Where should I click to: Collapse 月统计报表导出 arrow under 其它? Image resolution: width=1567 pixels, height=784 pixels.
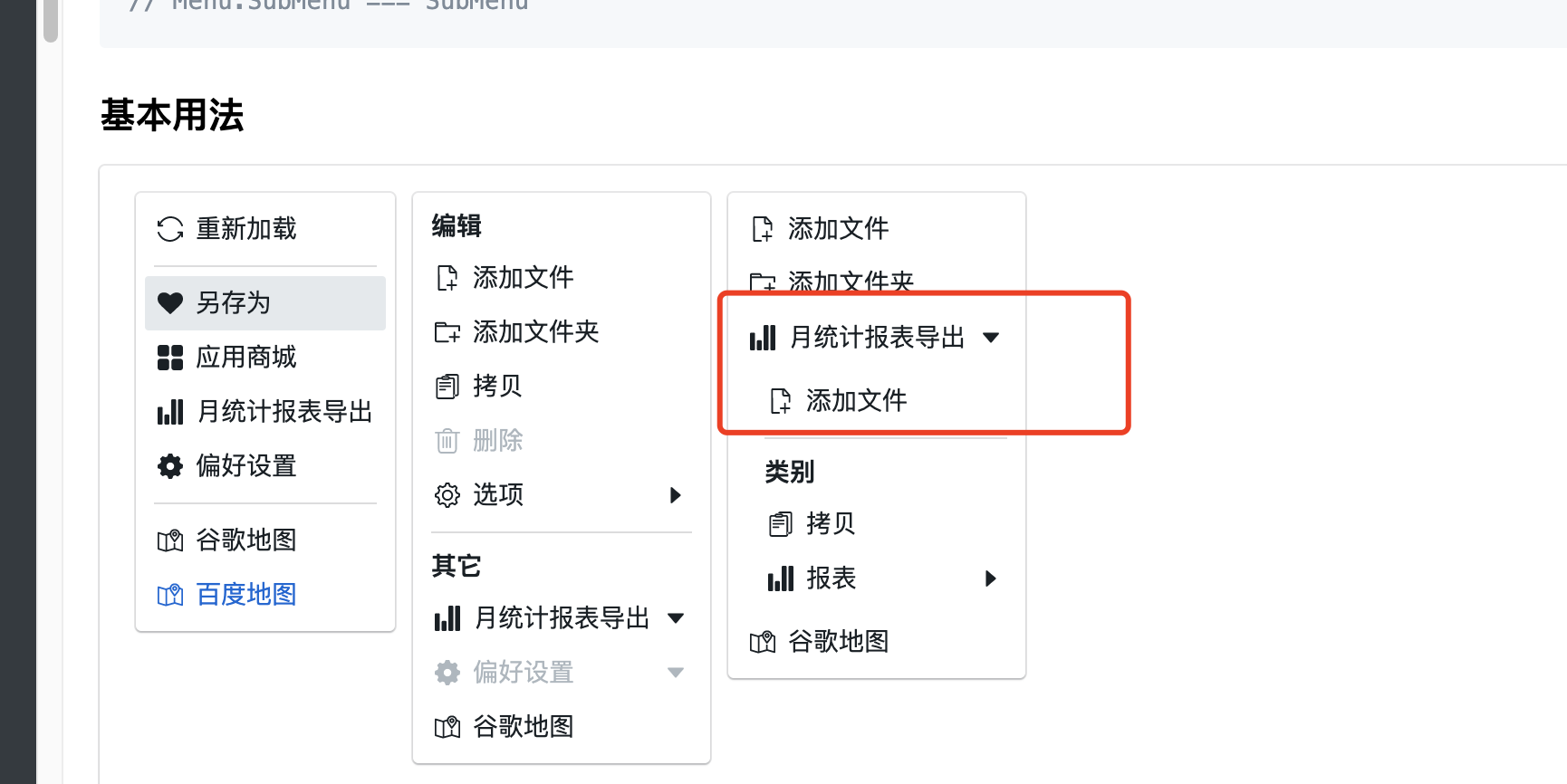tap(676, 618)
